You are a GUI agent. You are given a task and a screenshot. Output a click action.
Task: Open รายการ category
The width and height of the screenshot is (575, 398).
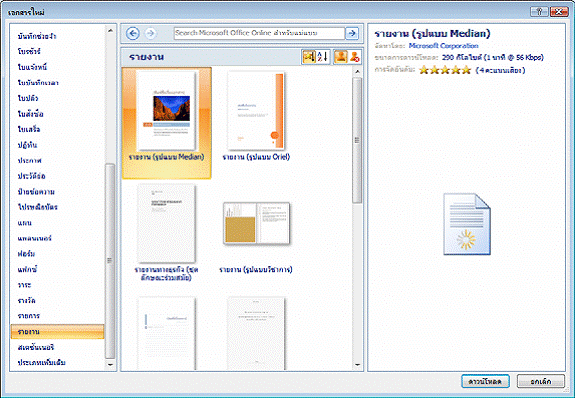[29, 316]
